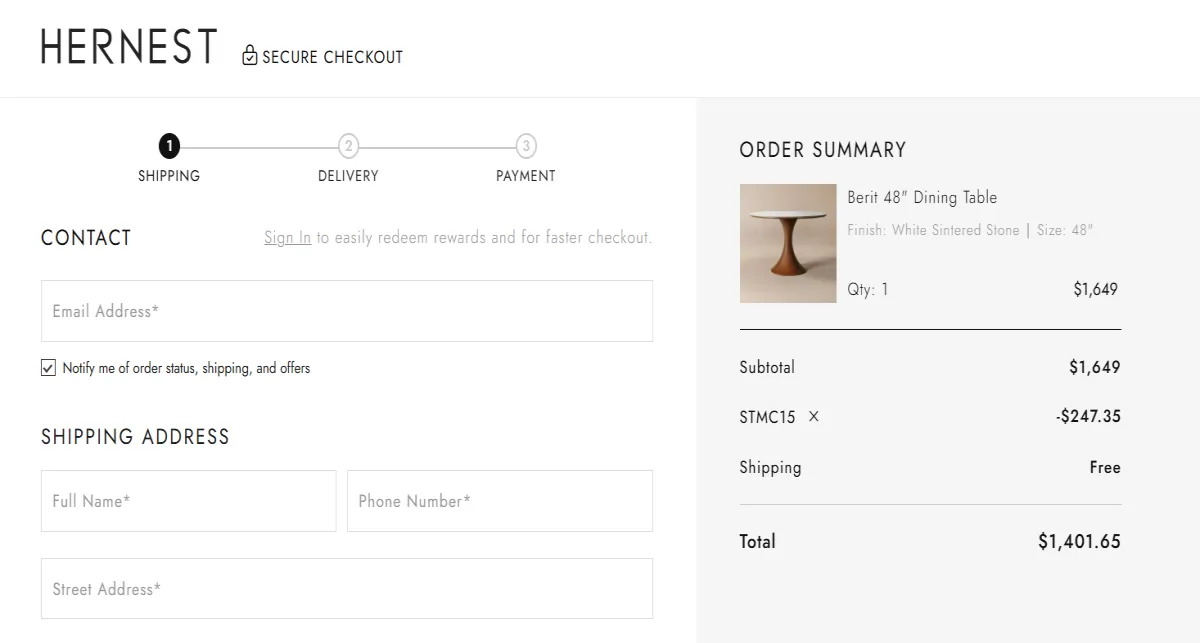Click the Berit dining table product thumbnail
1200x643 pixels.
coord(788,243)
